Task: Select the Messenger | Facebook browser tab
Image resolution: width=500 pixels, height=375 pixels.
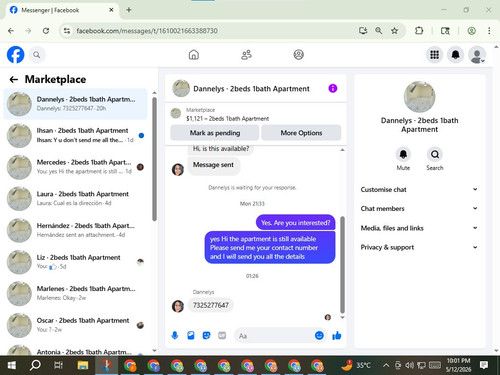Action: pos(62,10)
